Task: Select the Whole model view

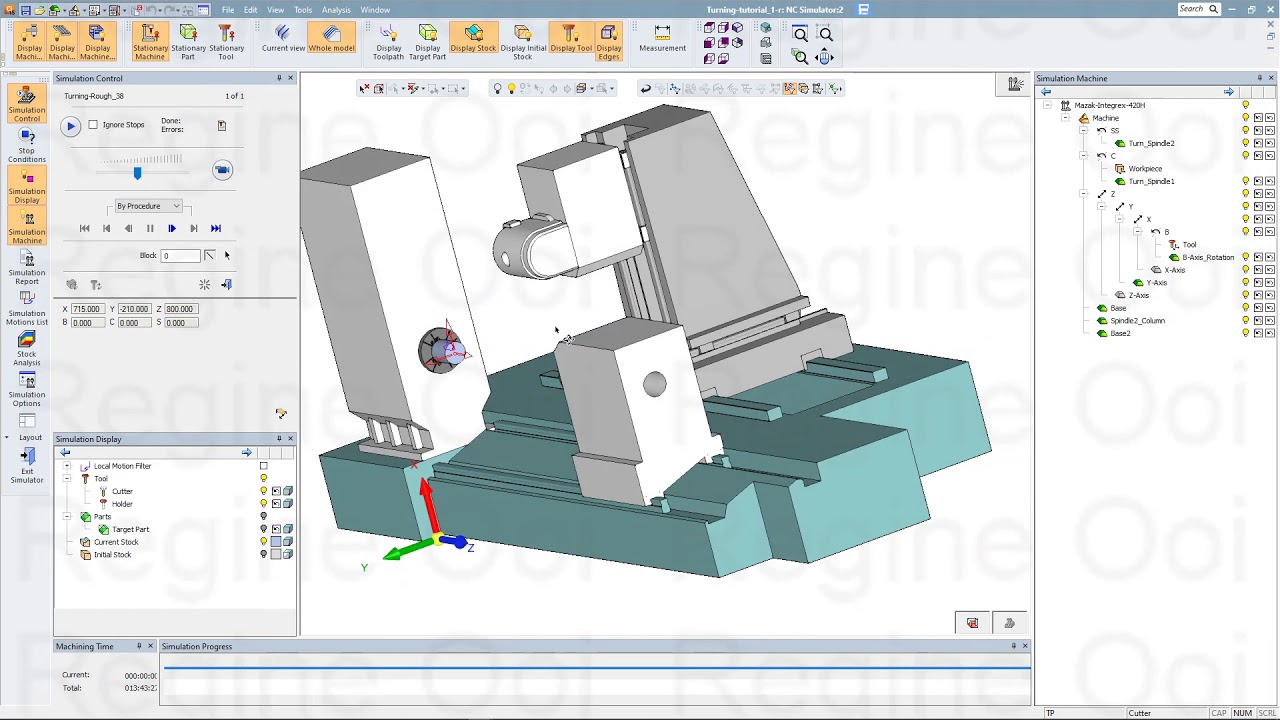Action: click(331, 39)
